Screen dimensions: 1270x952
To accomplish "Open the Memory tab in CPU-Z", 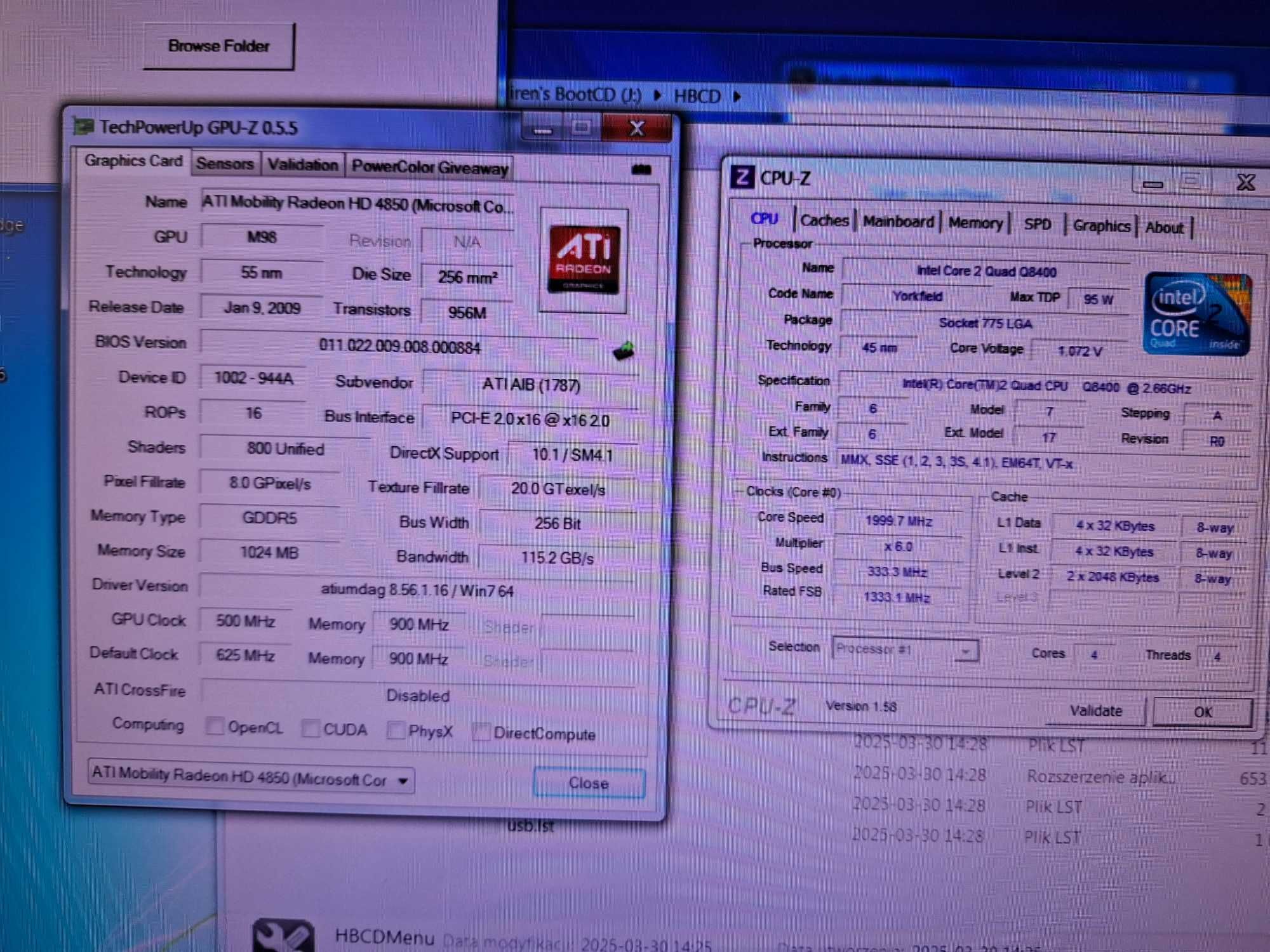I will (x=975, y=223).
